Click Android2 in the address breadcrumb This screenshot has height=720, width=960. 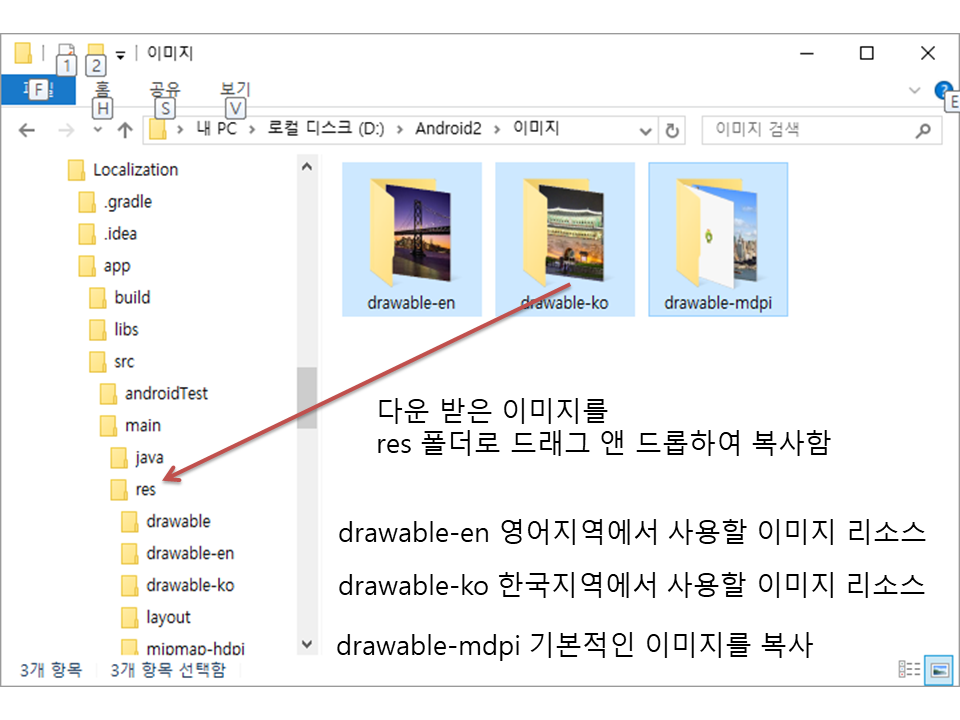(x=448, y=129)
